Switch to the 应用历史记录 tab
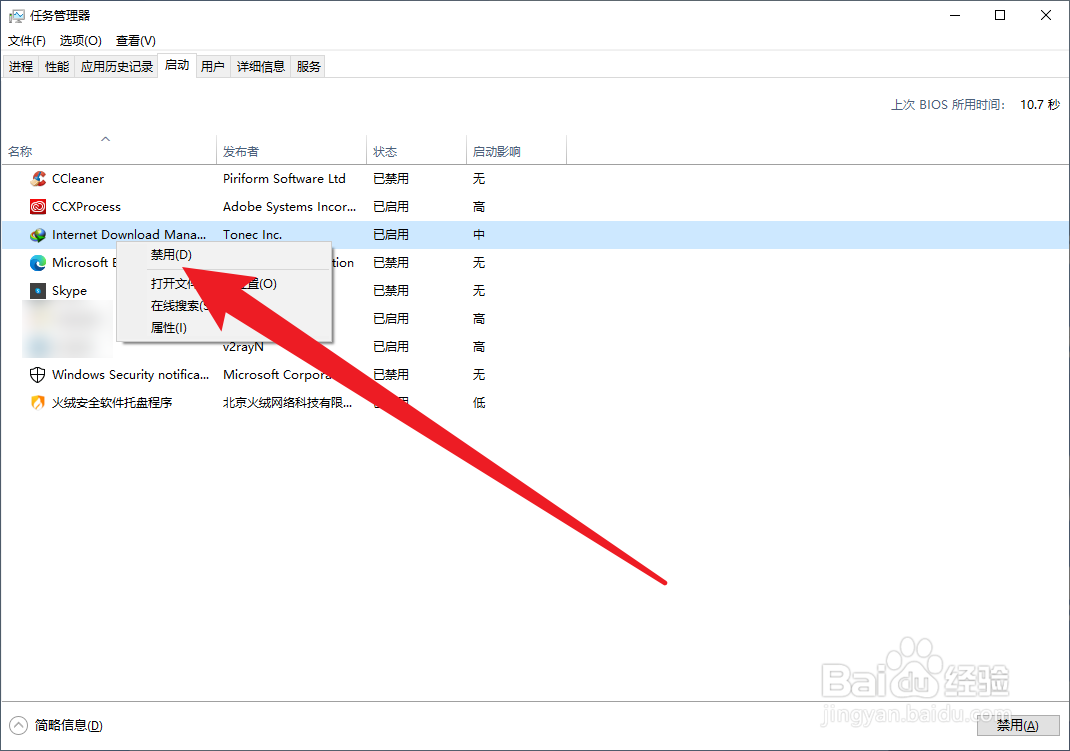The width and height of the screenshot is (1070, 751). (117, 66)
